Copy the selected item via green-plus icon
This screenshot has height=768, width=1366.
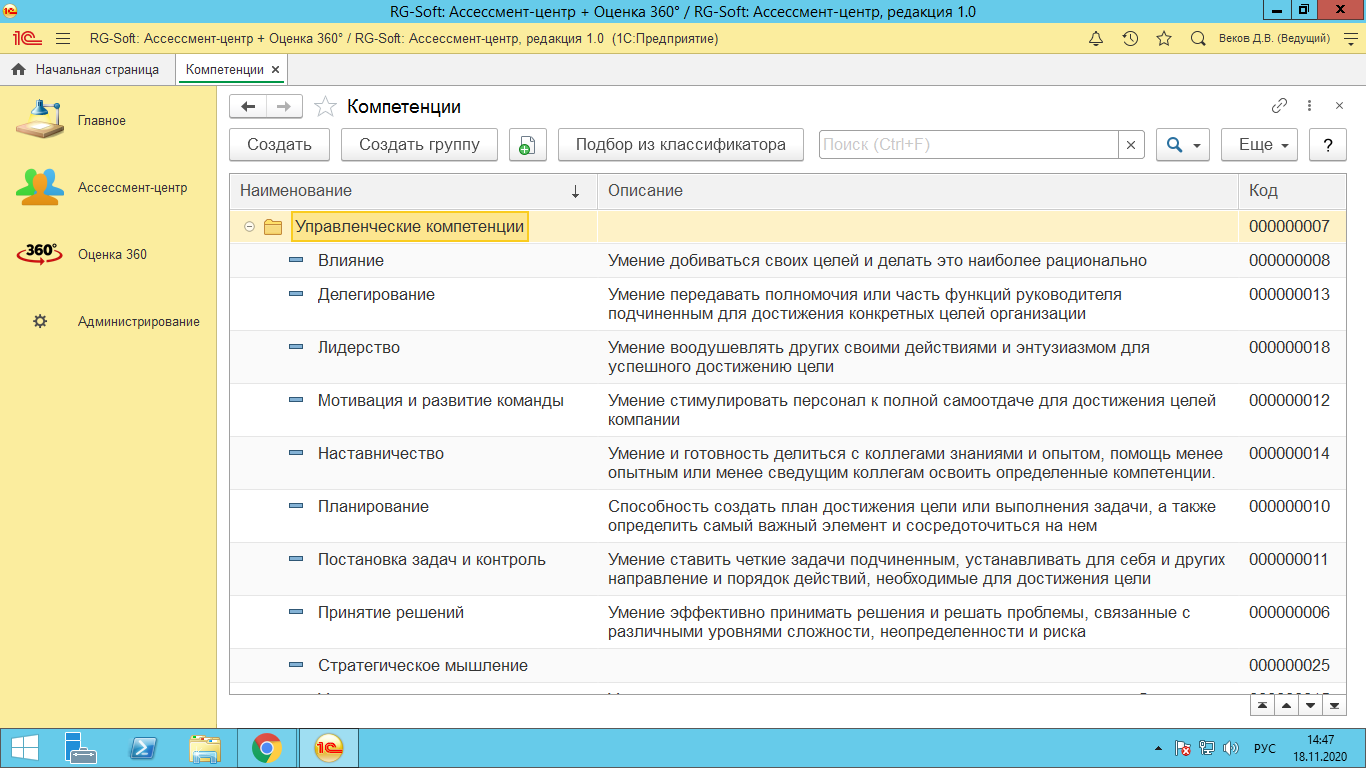tap(528, 145)
